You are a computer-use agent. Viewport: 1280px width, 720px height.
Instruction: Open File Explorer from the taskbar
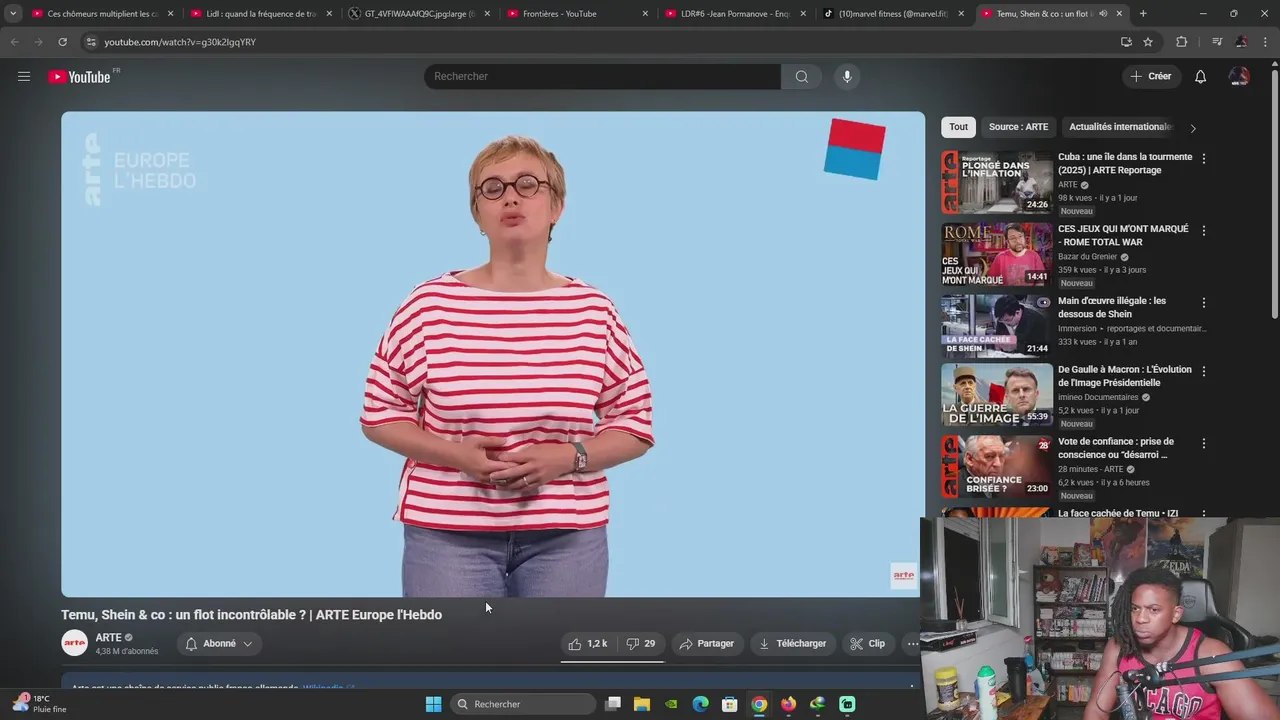coord(642,704)
